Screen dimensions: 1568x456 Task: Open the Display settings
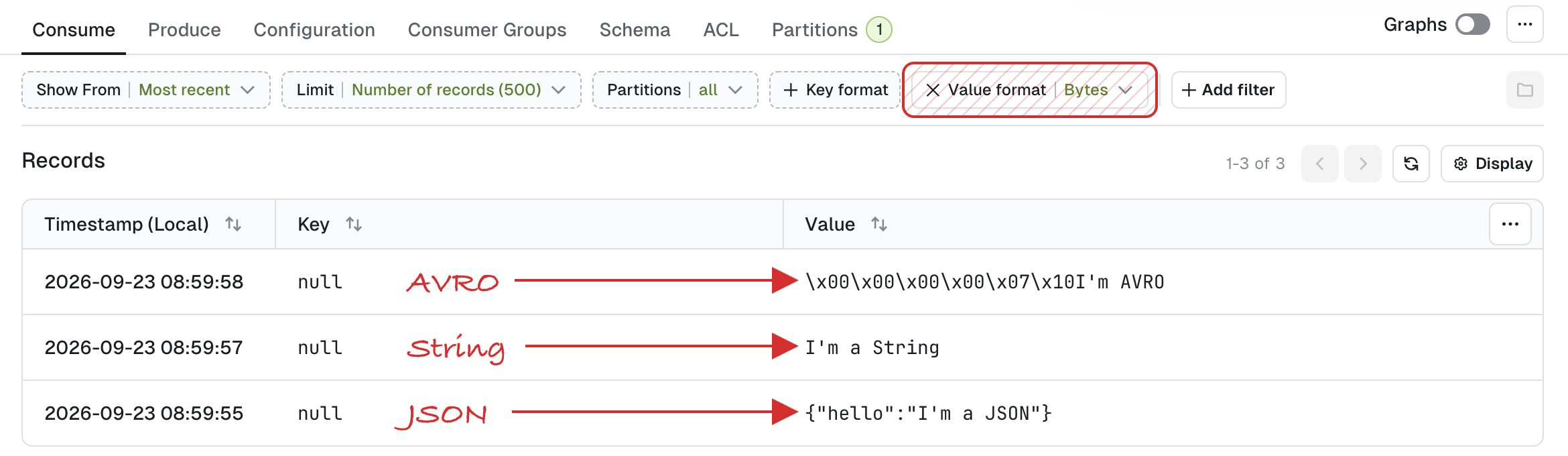(1492, 164)
